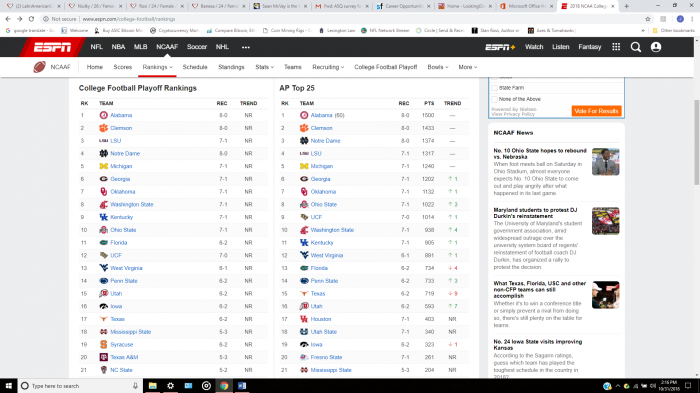700x393 pixels.
Task: Open View Privacy Policy link
Action: tap(513, 114)
